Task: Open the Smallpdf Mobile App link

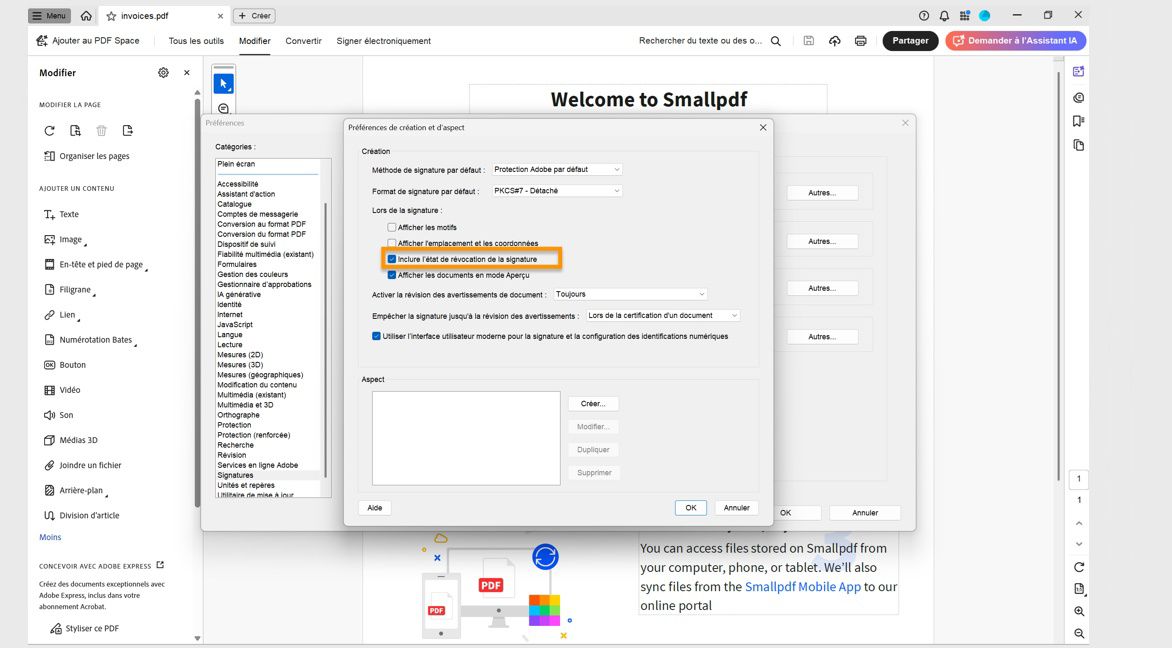Action: (x=803, y=587)
